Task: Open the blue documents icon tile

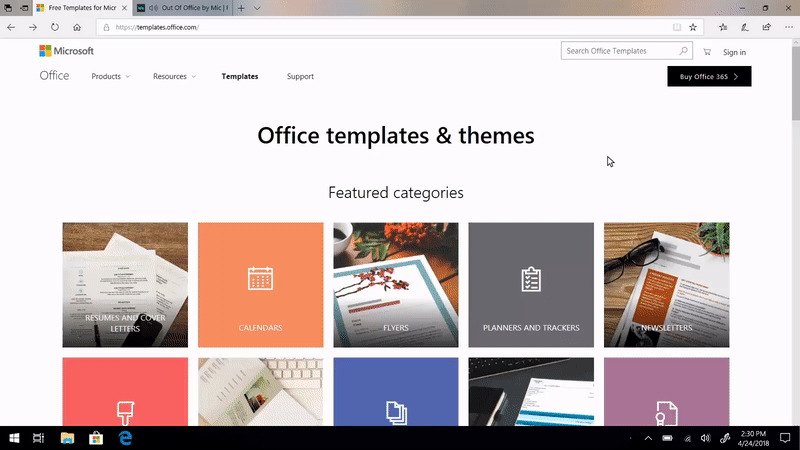Action: tap(396, 392)
